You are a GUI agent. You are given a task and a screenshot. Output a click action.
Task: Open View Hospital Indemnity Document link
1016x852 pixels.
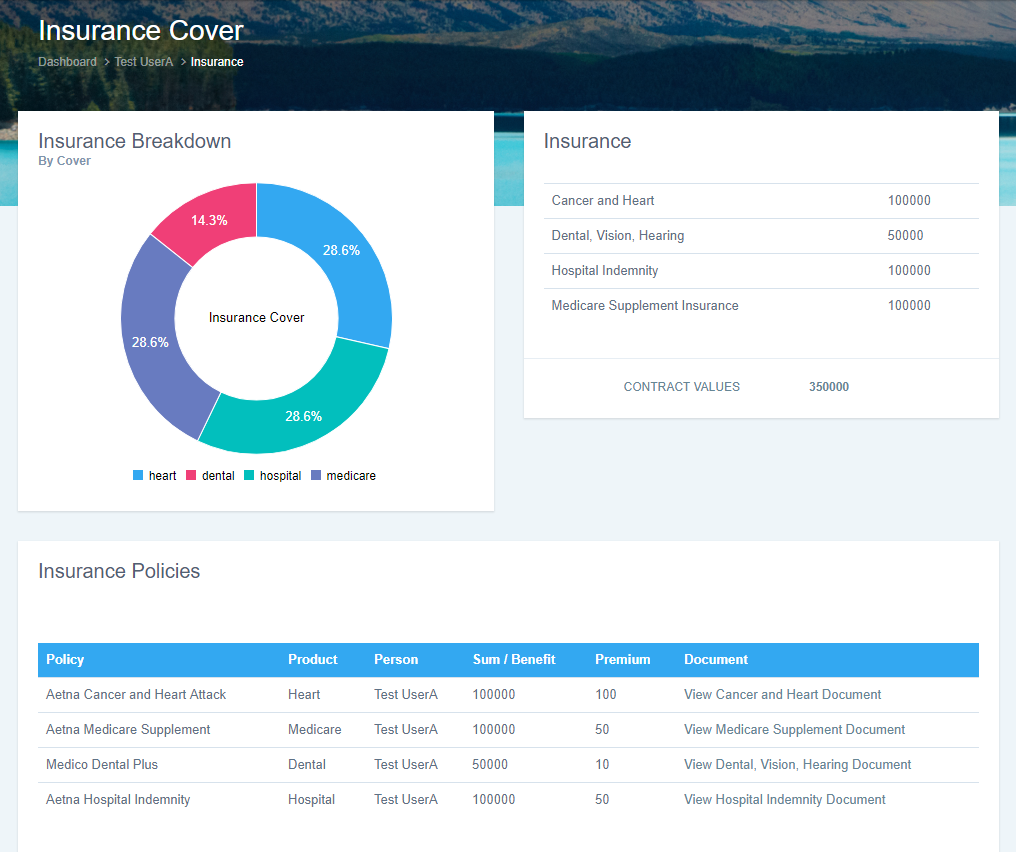(x=785, y=800)
